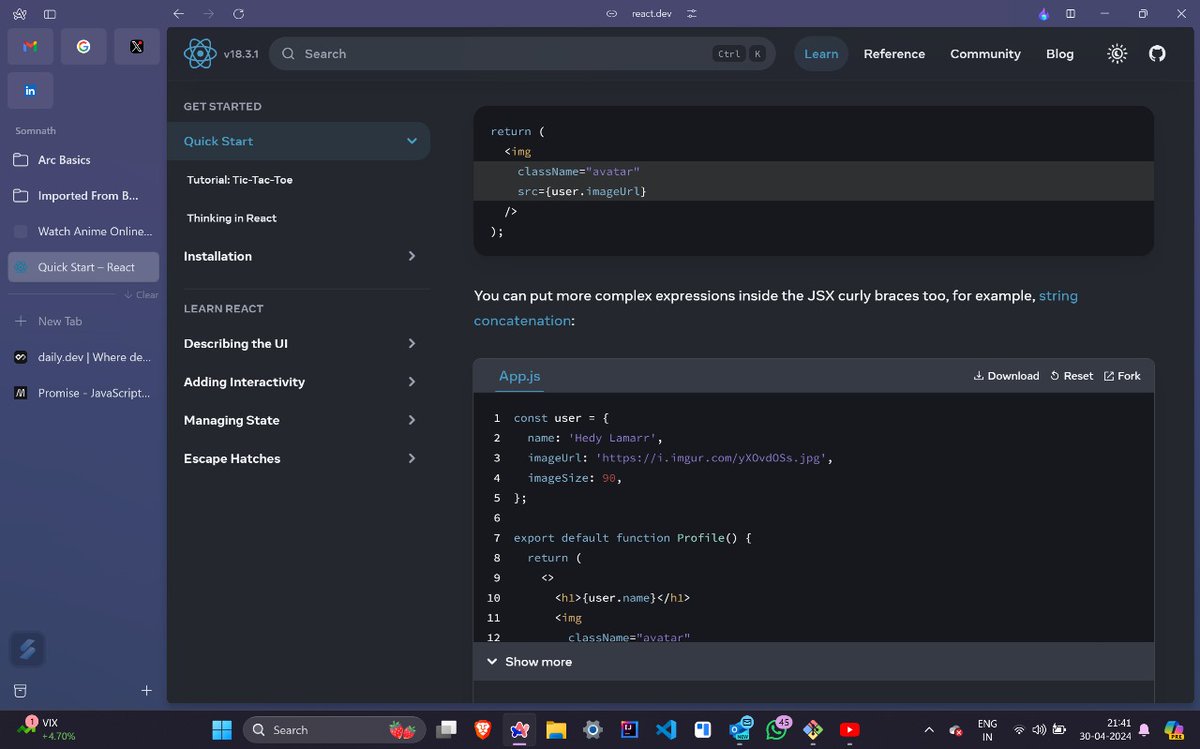Image resolution: width=1200 pixels, height=749 pixels.
Task: Open the site controls icon beside react.dev
Action: click(x=691, y=14)
